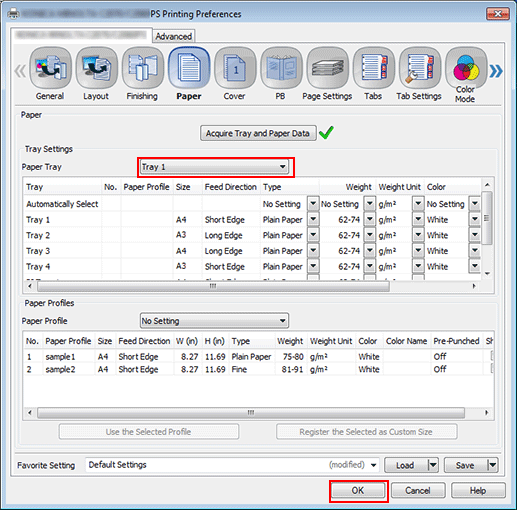The width and height of the screenshot is (517, 510).
Task: Open the Page Settings icon
Action: coord(327,68)
